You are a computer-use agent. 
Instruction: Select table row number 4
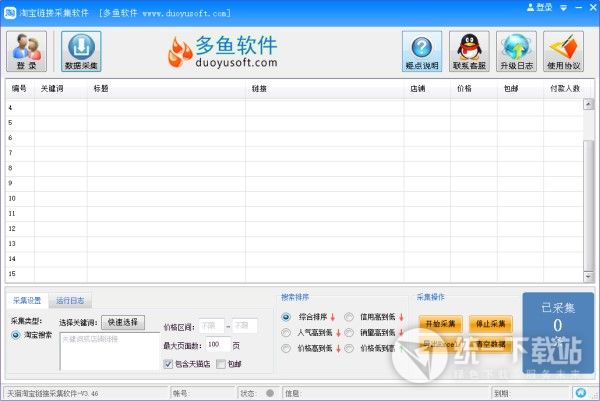pyautogui.click(x=295, y=108)
